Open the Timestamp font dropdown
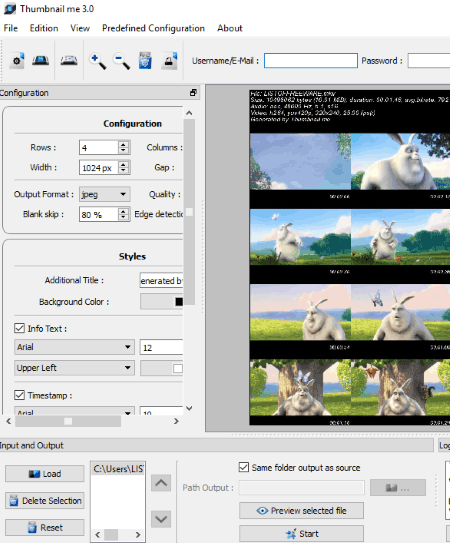The image size is (450, 543). click(x=74, y=411)
